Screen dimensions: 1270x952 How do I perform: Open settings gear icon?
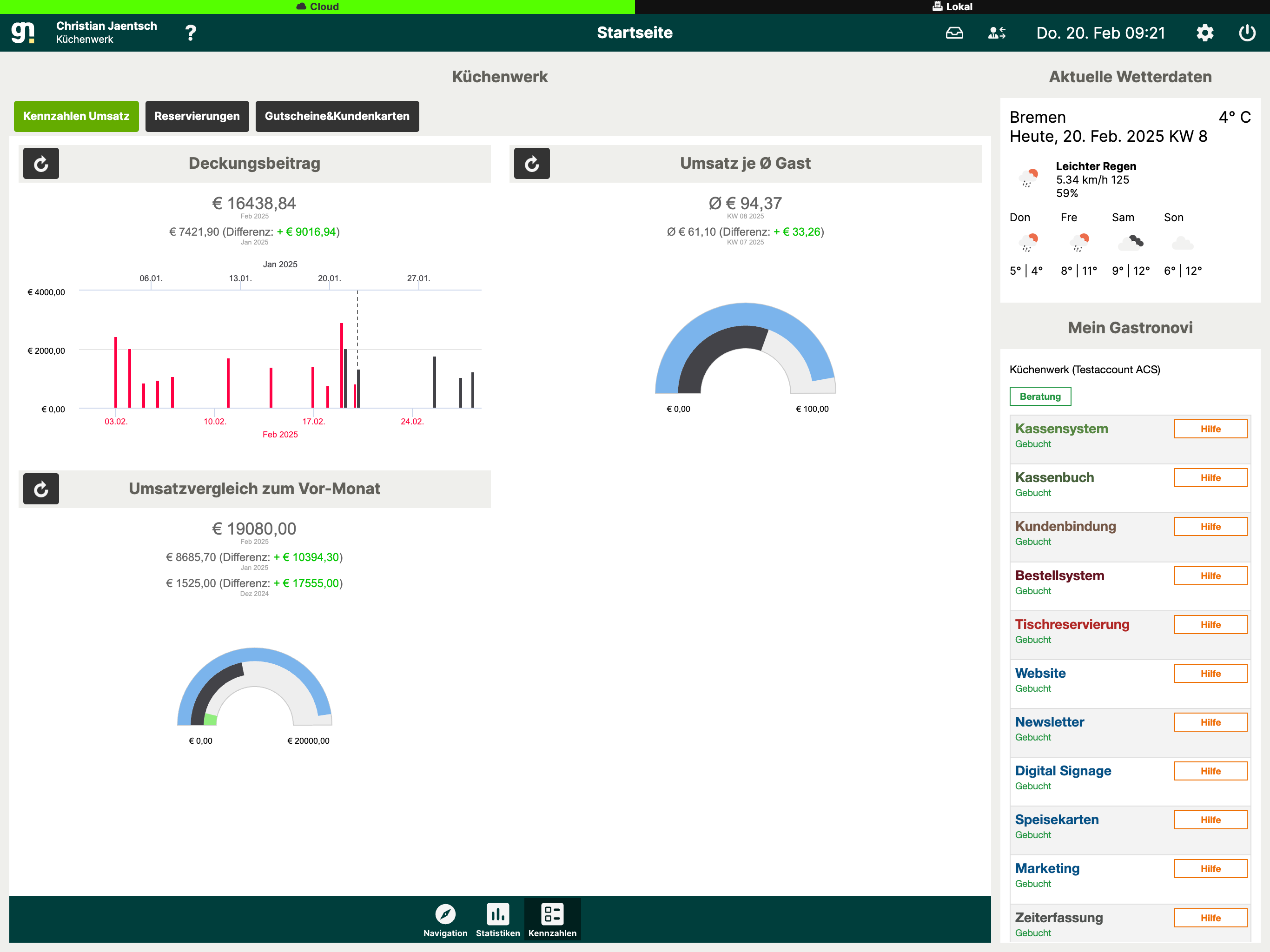[1204, 33]
